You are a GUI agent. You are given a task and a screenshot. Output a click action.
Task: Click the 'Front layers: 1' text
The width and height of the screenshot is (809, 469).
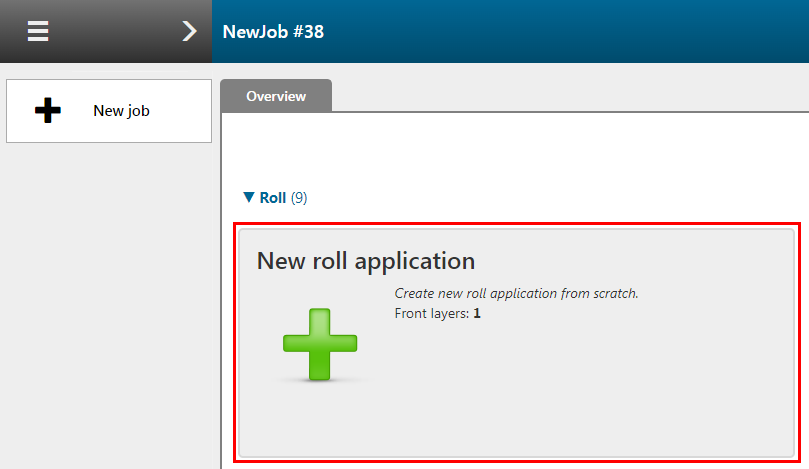tap(438, 313)
